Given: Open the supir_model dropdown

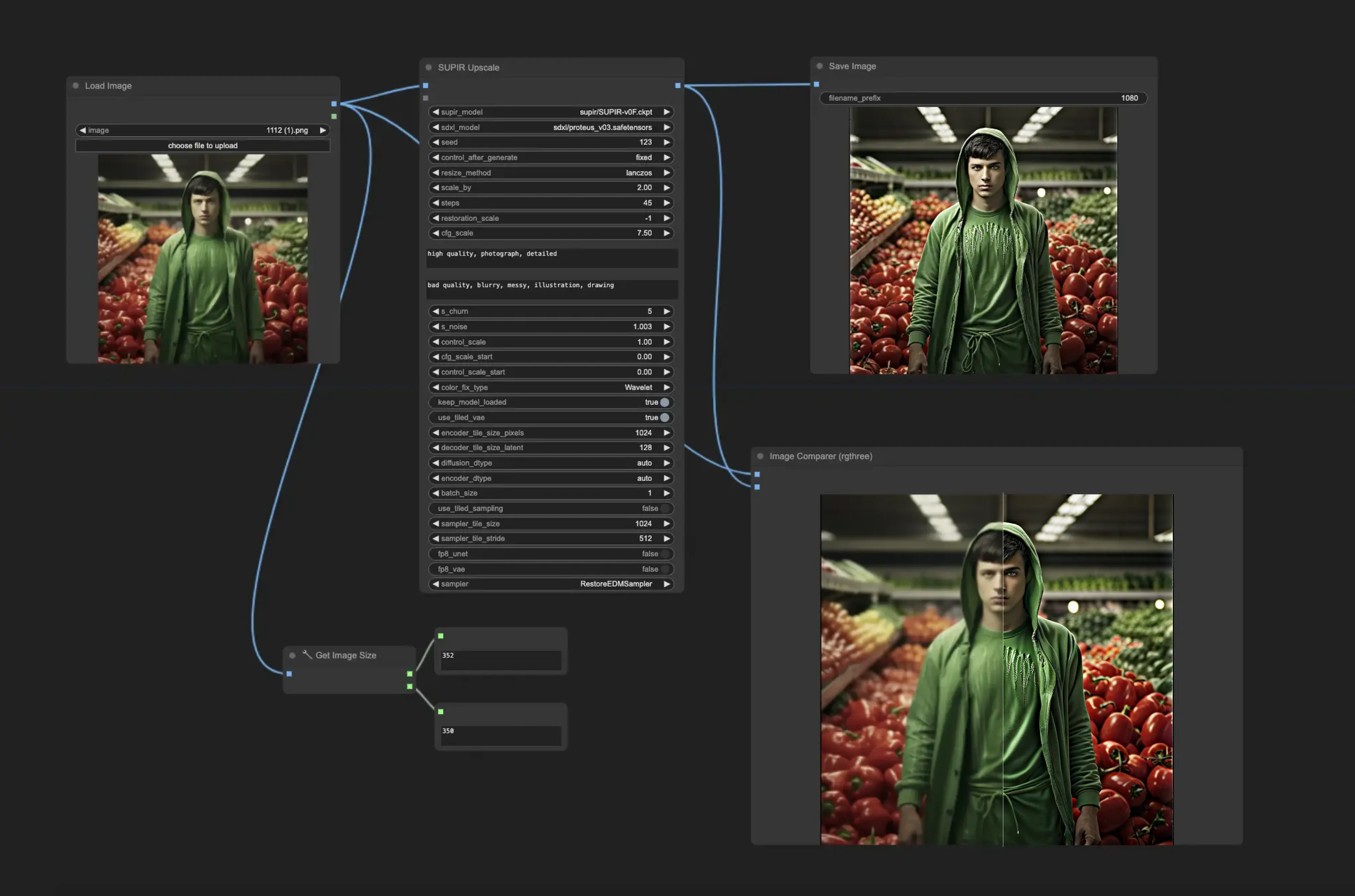Looking at the screenshot, I should tap(551, 112).
